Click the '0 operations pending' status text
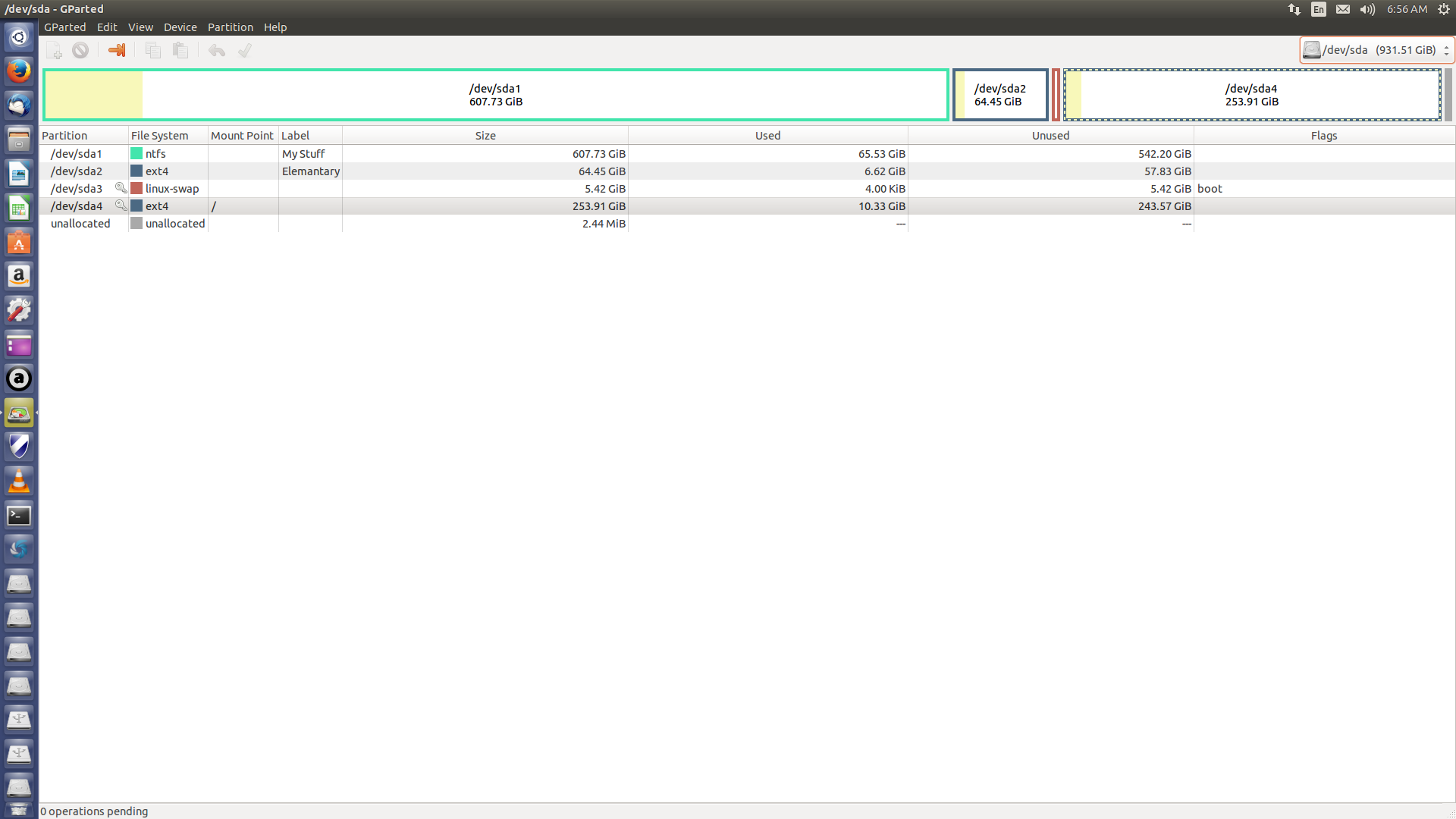The width and height of the screenshot is (1456, 819). (94, 811)
